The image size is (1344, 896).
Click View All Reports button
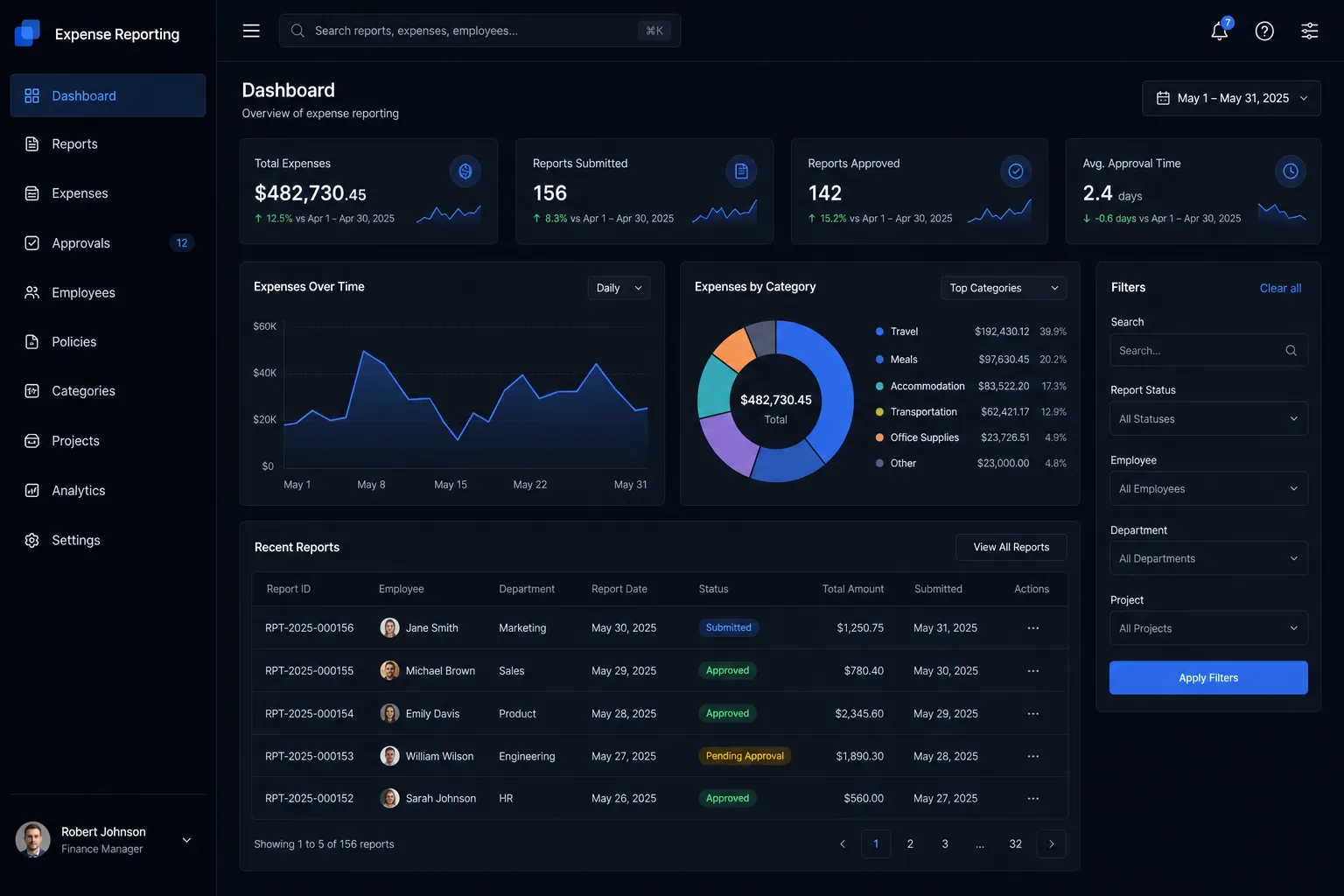(x=1011, y=547)
